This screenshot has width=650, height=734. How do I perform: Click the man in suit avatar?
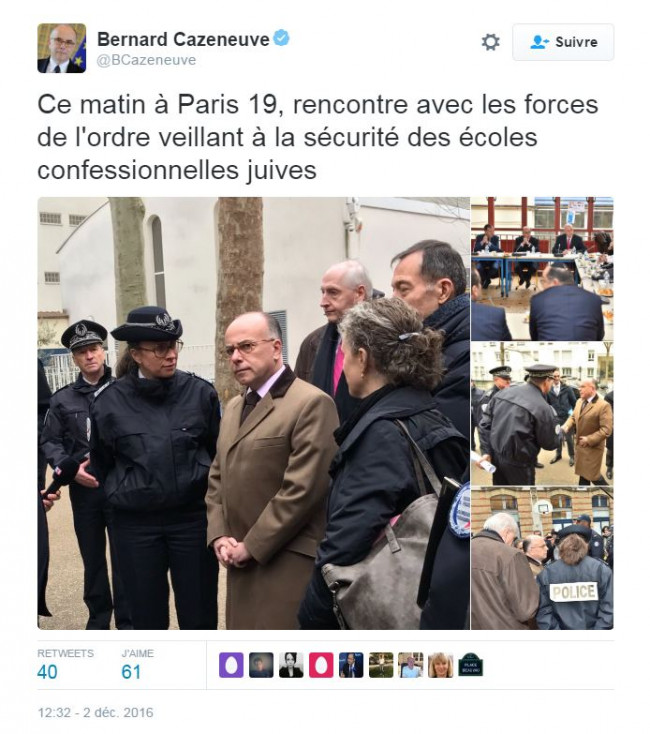[x=351, y=665]
